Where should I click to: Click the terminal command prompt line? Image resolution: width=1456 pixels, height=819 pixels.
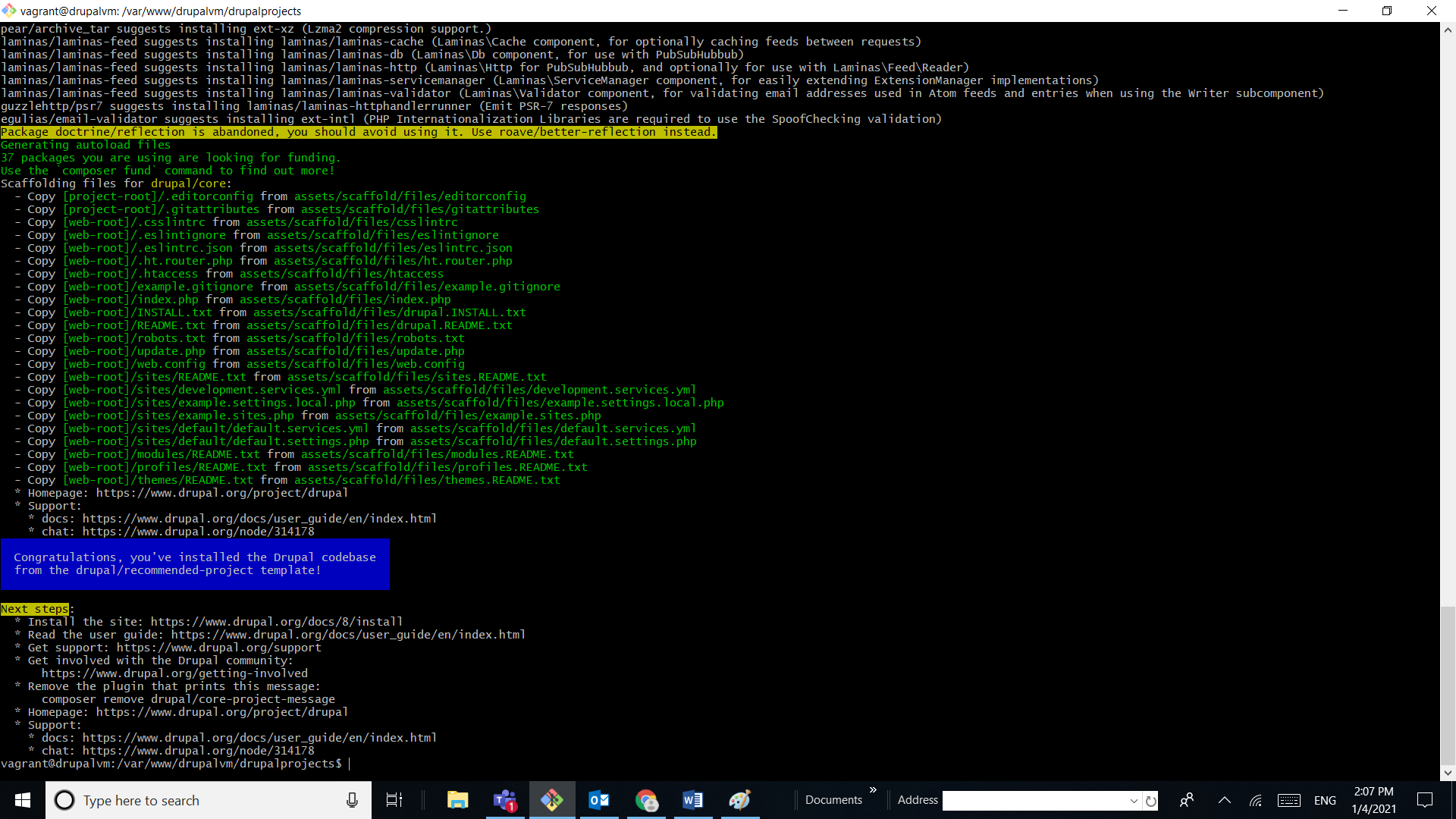click(x=175, y=764)
